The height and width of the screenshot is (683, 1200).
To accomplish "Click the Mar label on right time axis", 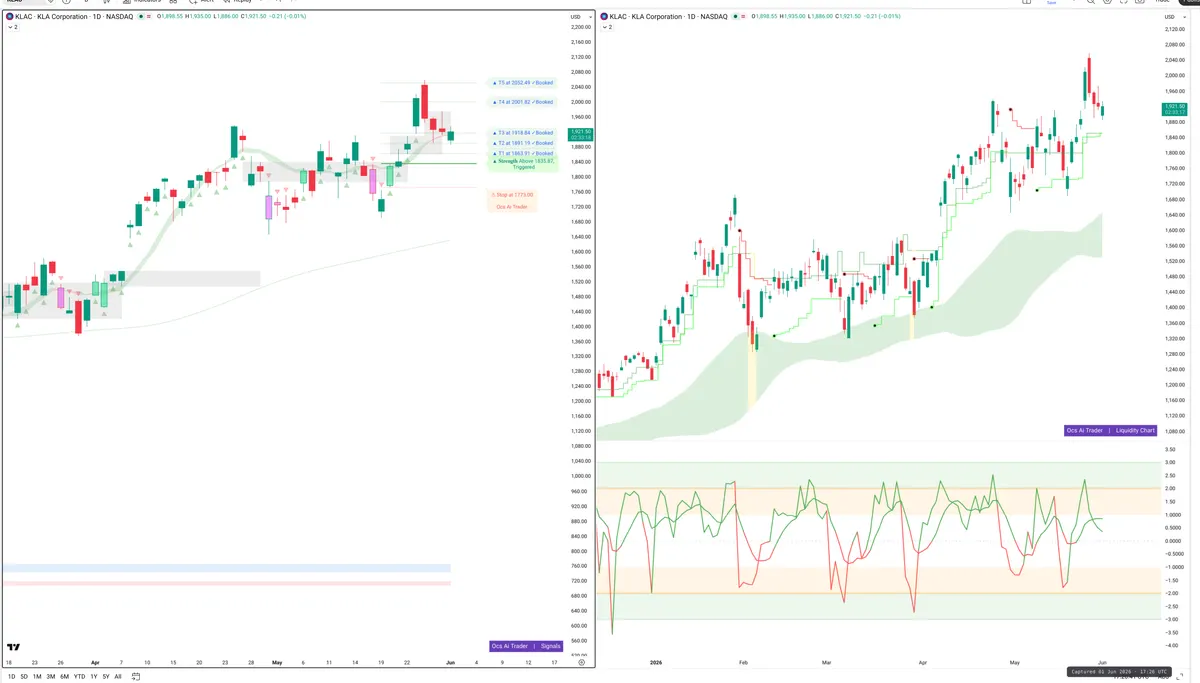I will coord(827,662).
